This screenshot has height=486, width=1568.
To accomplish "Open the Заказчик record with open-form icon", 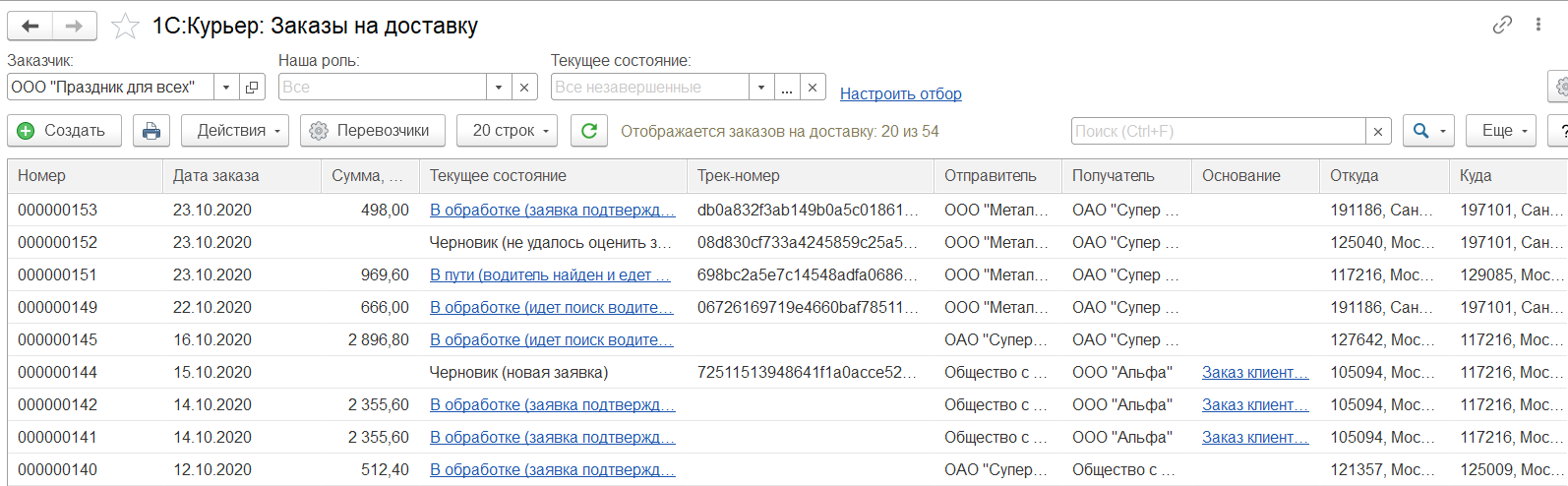I will pos(252,88).
